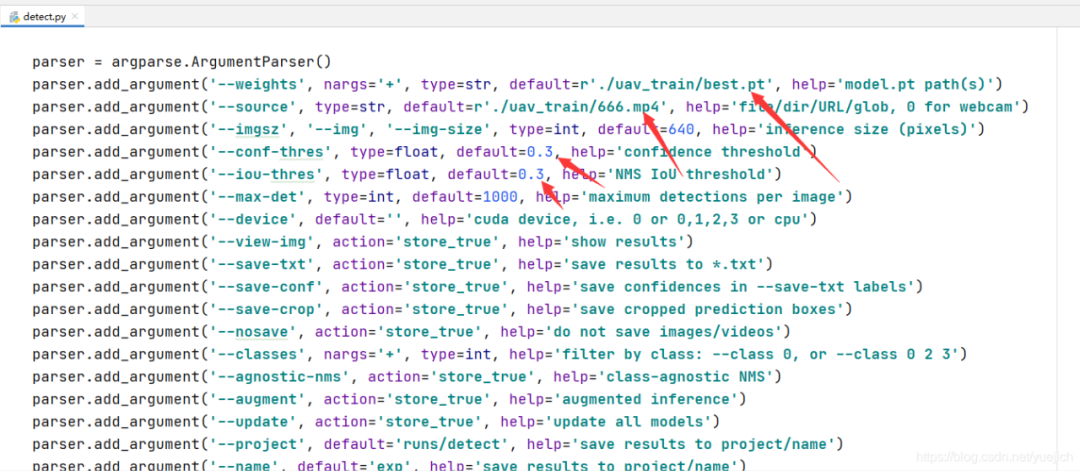
Task: Click the '--device' argument string
Action: click(x=257, y=219)
